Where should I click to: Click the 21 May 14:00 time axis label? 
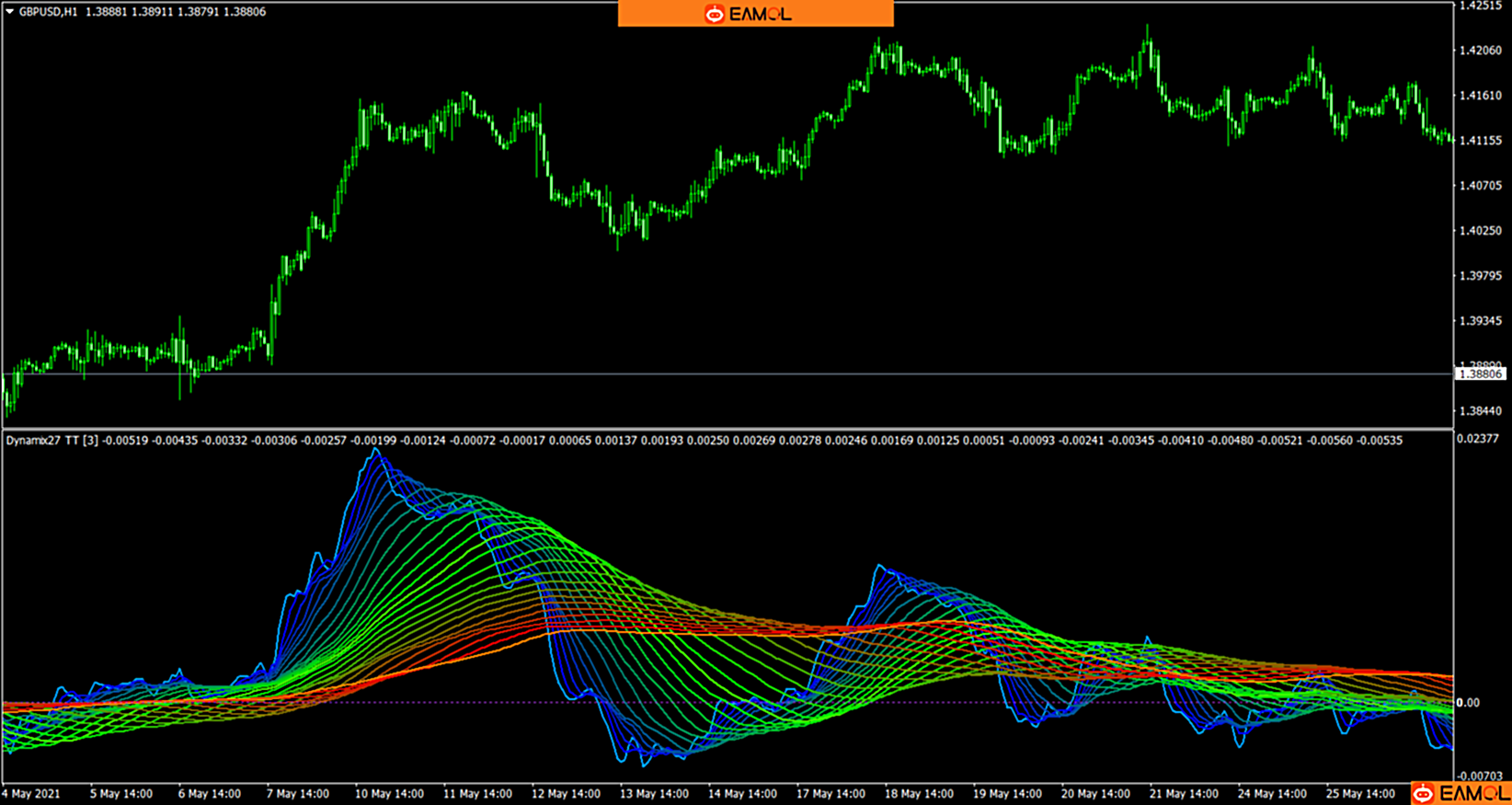pos(1184,793)
